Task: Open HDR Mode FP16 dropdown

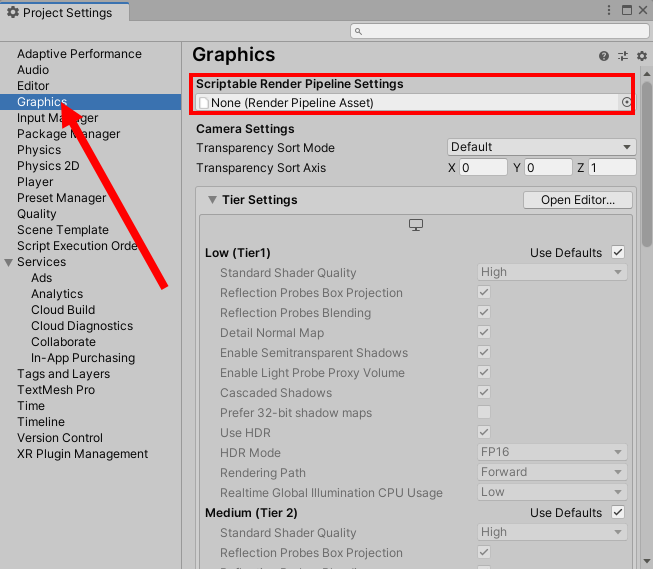Action: pos(552,452)
